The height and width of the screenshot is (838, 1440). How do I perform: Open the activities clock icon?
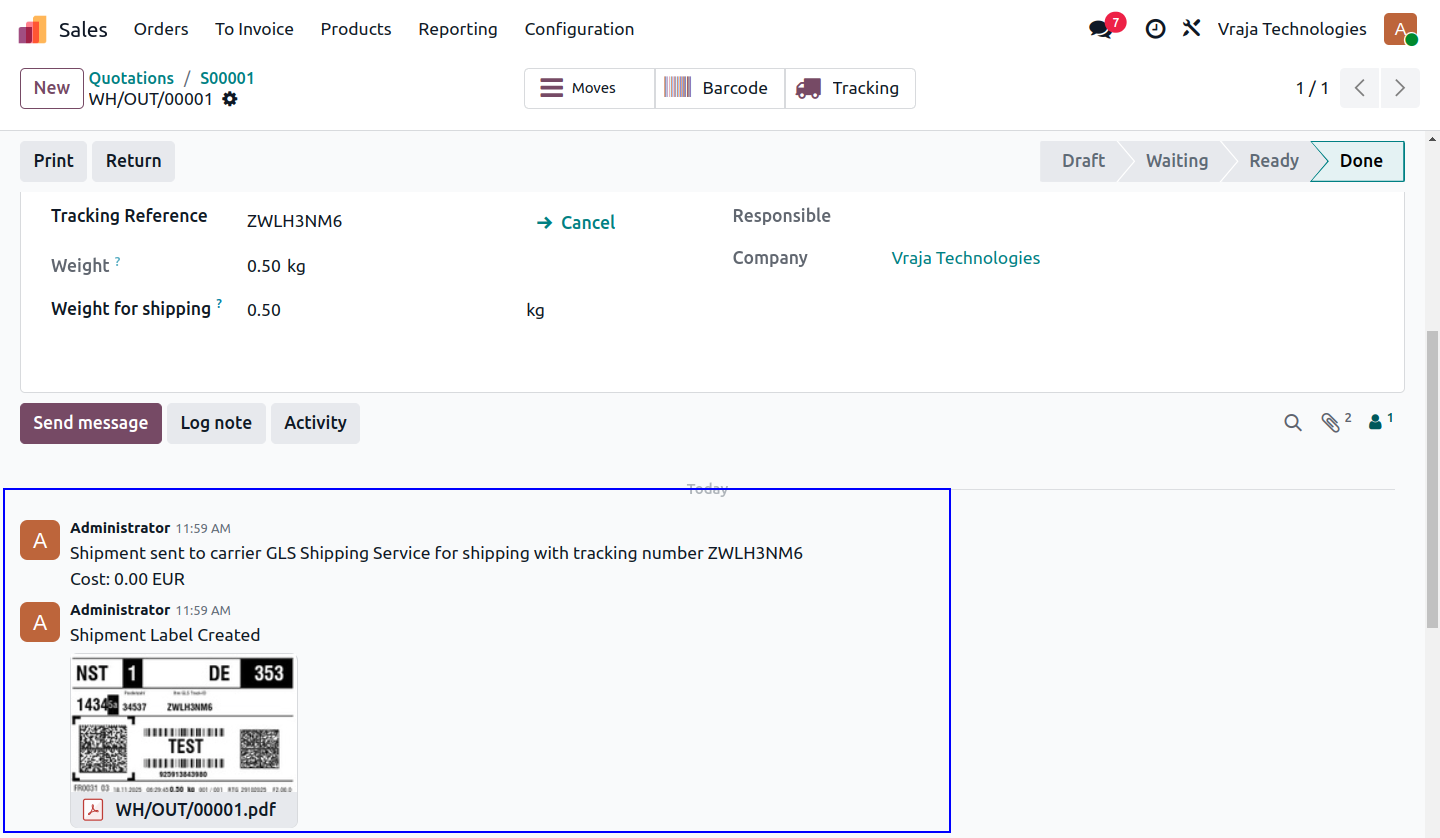[x=1155, y=29]
